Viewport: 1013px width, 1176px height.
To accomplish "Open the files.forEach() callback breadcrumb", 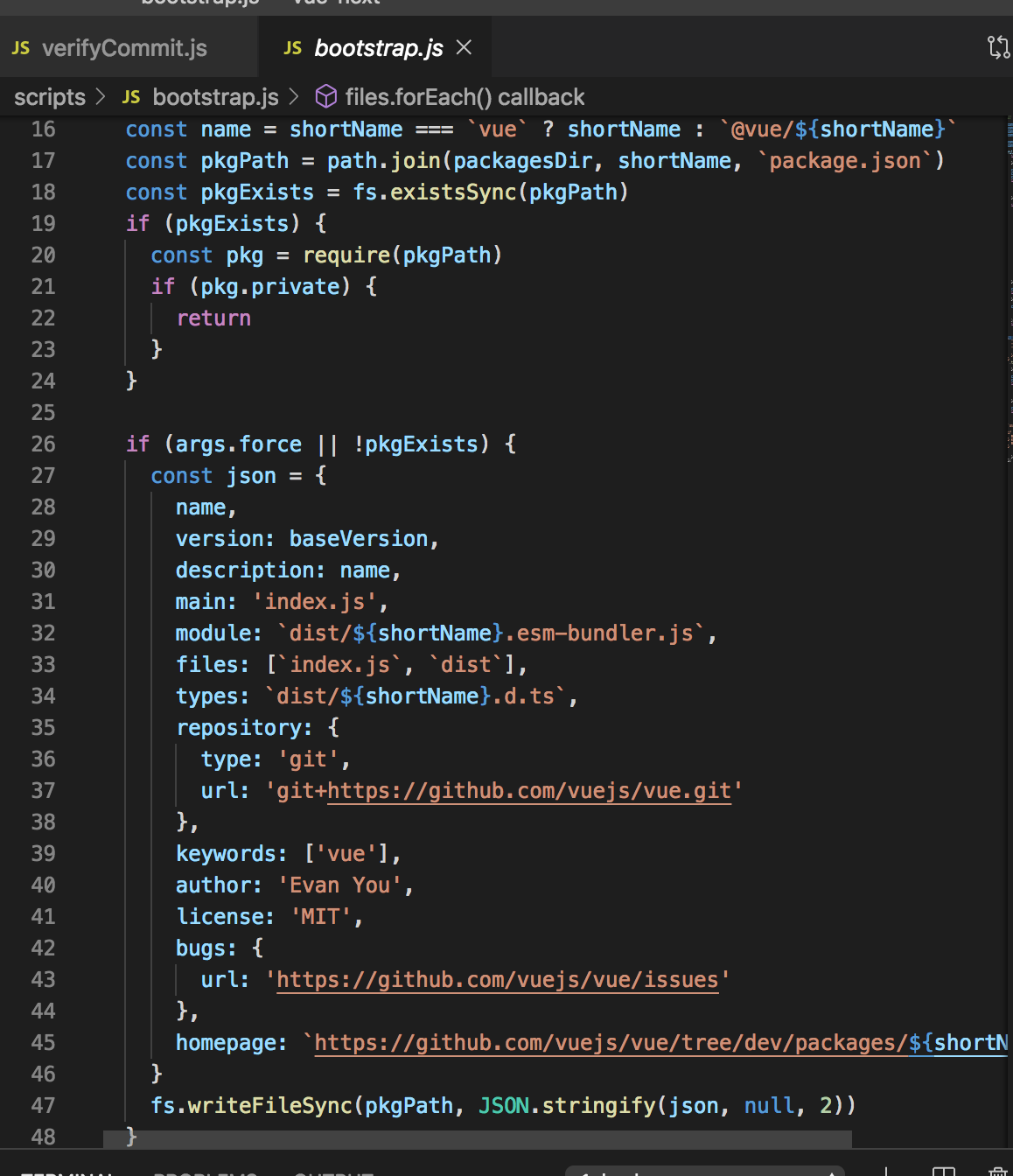I will tap(465, 97).
